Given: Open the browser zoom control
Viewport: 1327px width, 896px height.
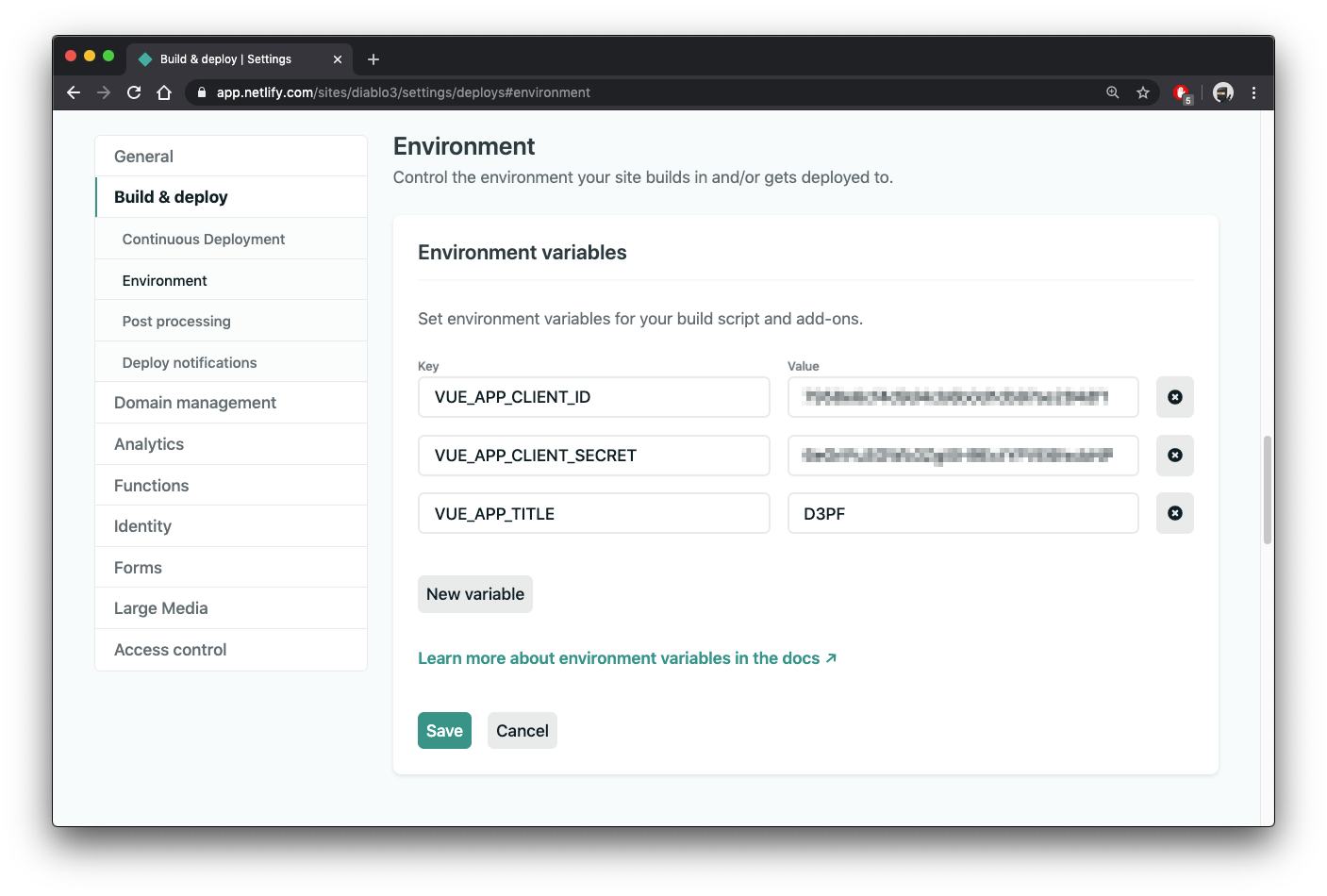Looking at the screenshot, I should [x=1113, y=92].
